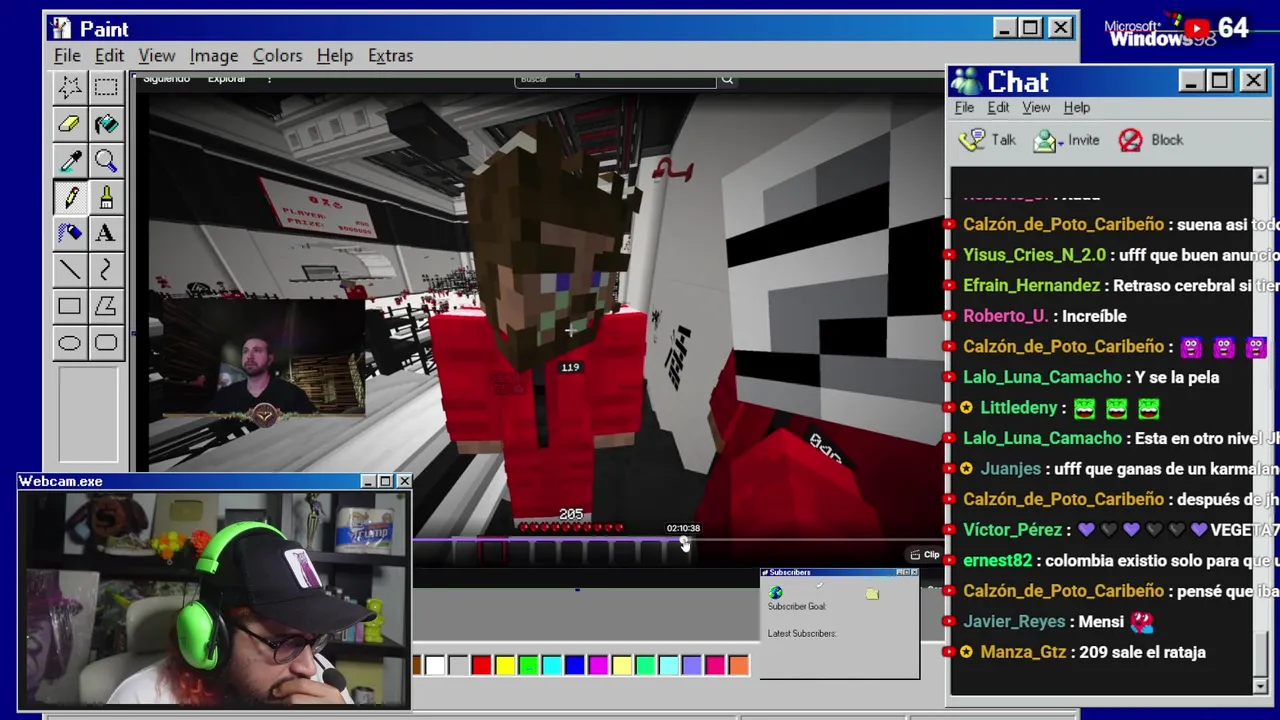Open the Chat window File menu

click(x=964, y=107)
